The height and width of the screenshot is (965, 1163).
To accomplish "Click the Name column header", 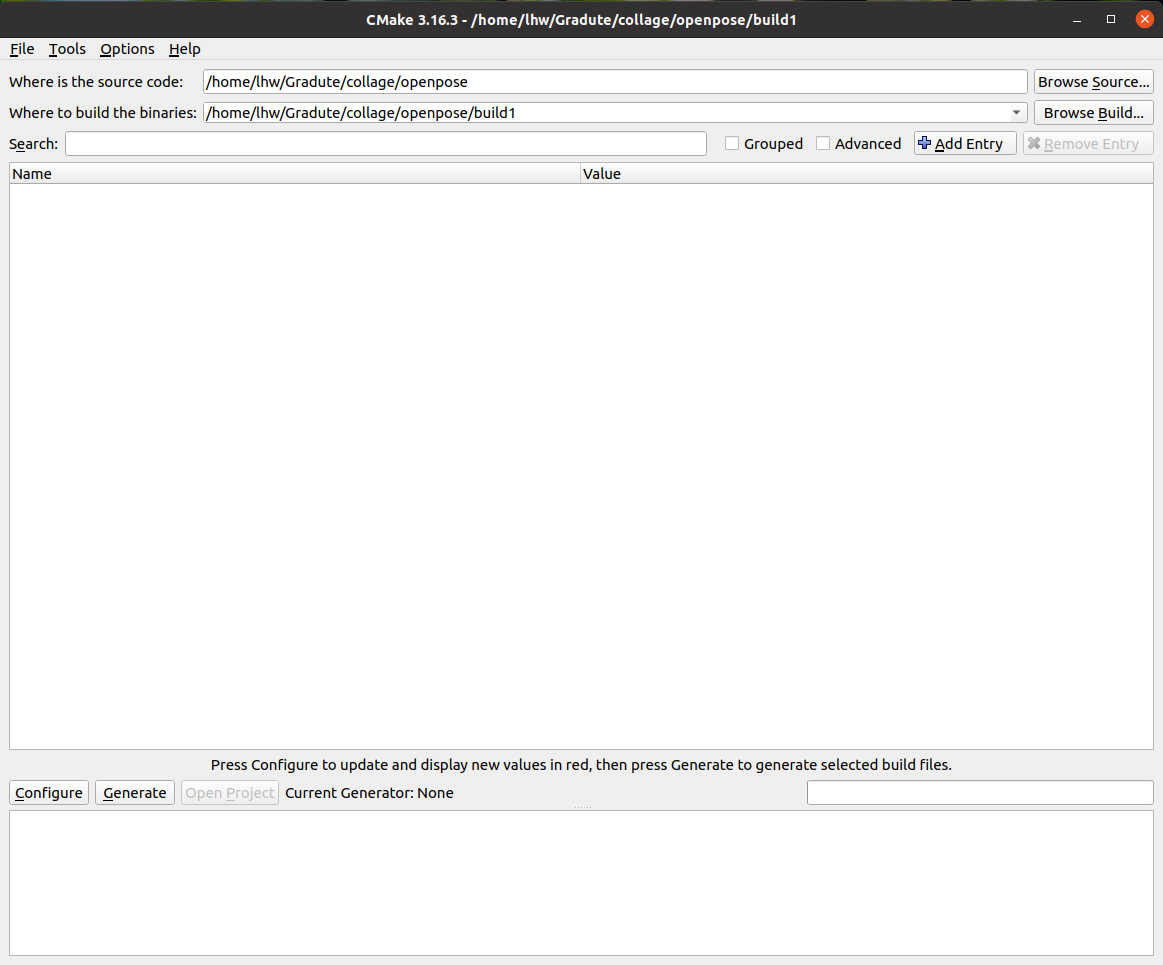I will point(294,174).
